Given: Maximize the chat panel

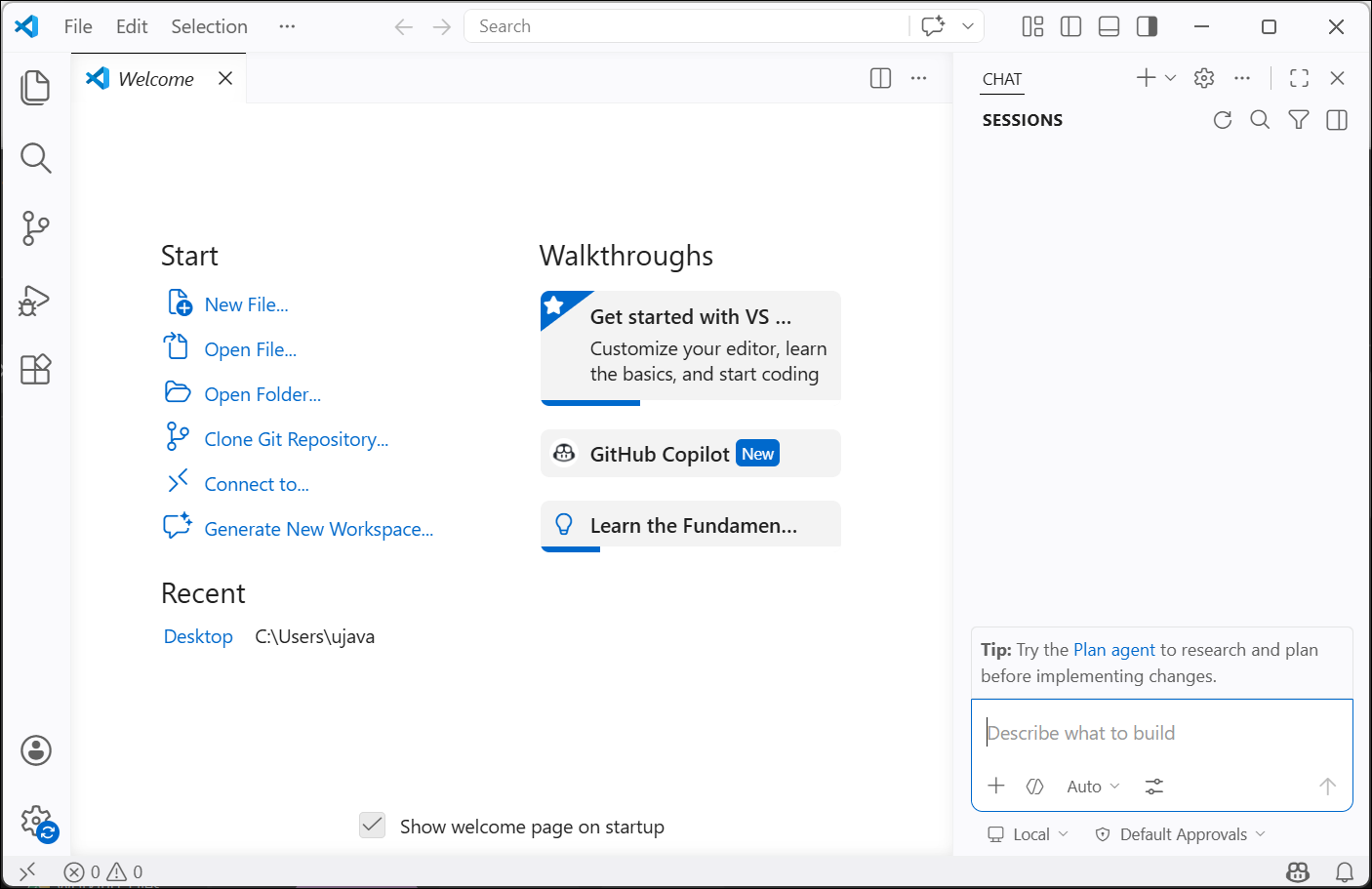Looking at the screenshot, I should pos(1299,78).
